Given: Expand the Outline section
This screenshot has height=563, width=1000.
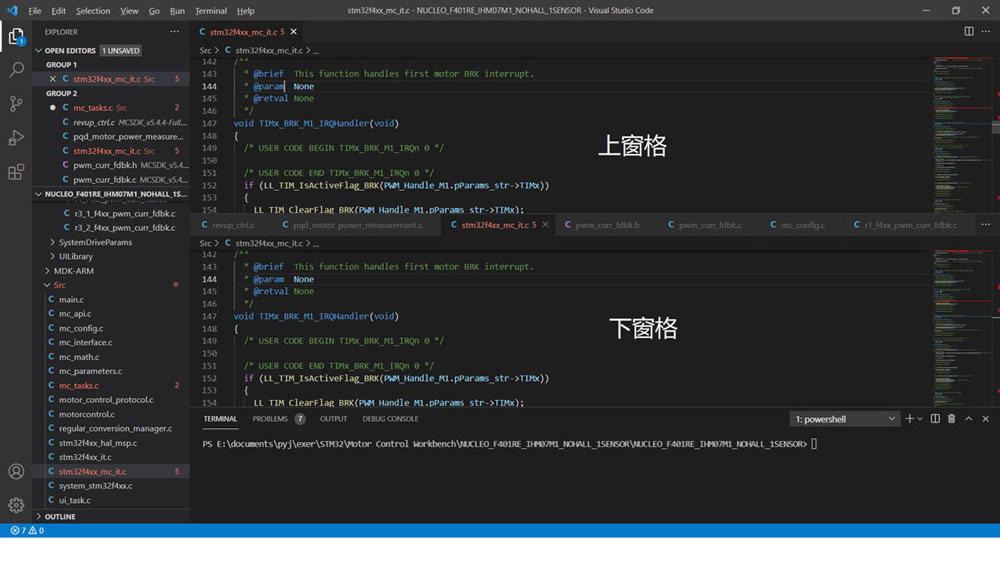Looking at the screenshot, I should click(60, 516).
